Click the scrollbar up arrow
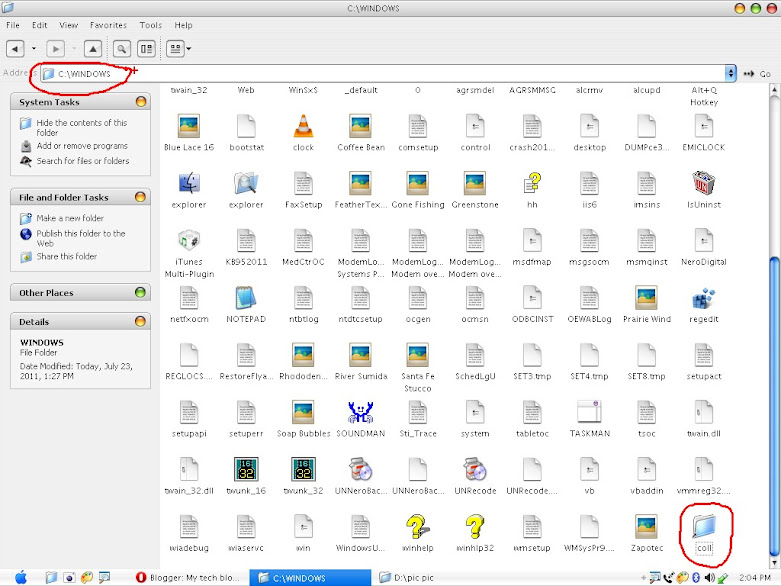 [774, 90]
